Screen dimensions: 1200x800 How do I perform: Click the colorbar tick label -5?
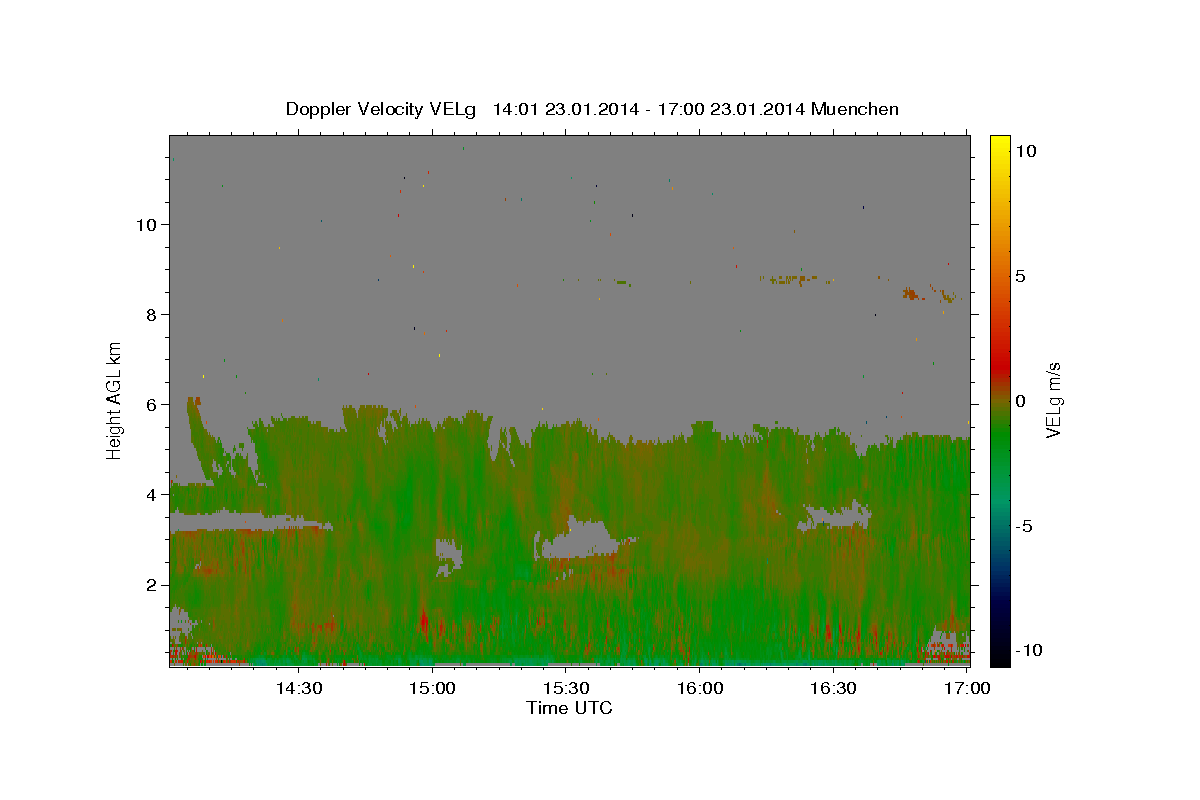(x=1024, y=526)
